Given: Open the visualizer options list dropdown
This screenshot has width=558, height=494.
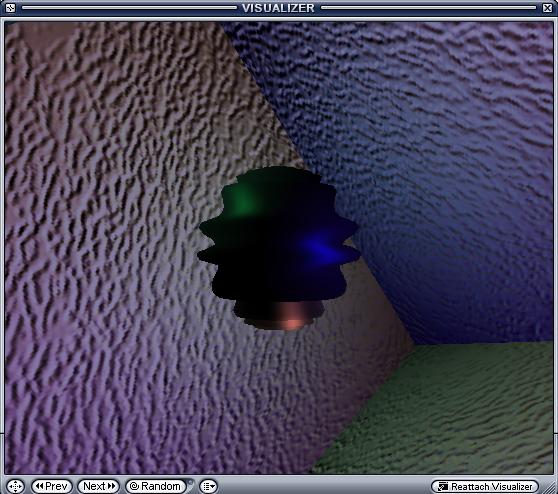Looking at the screenshot, I should tap(209, 486).
